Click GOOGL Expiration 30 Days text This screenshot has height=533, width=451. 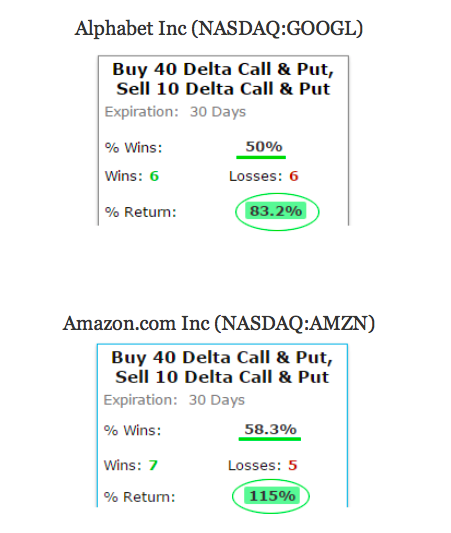click(x=175, y=112)
